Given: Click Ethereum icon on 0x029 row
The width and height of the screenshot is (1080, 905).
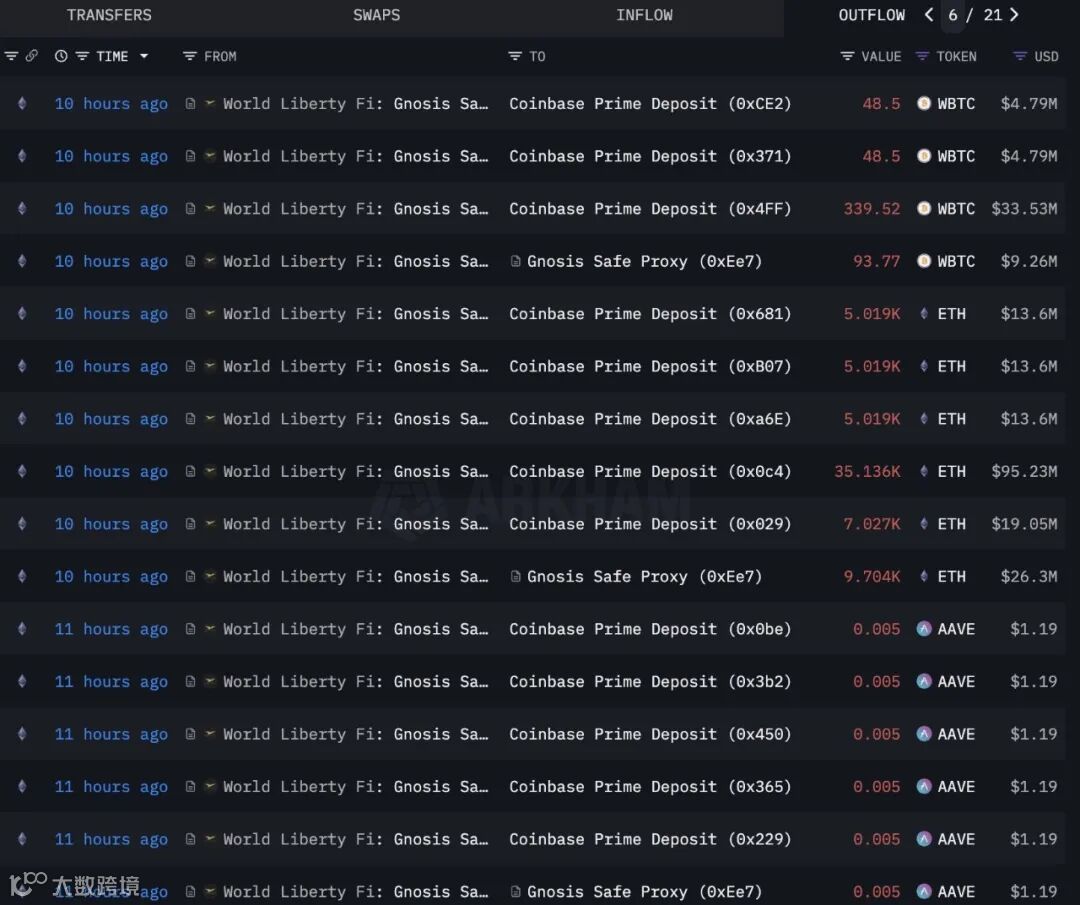Looking at the screenshot, I should (x=22, y=523).
